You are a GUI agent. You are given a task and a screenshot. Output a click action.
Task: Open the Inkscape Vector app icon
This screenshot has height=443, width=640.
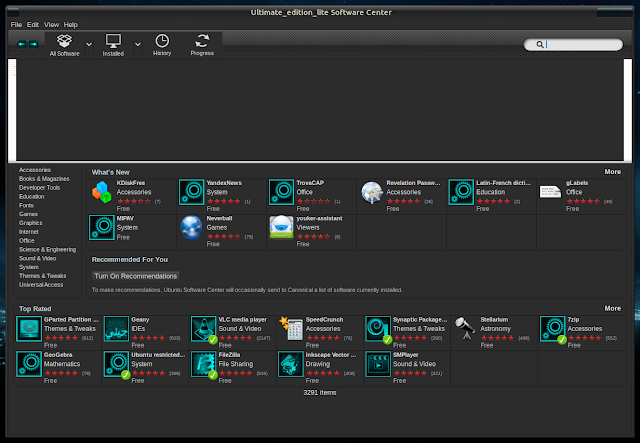291,364
